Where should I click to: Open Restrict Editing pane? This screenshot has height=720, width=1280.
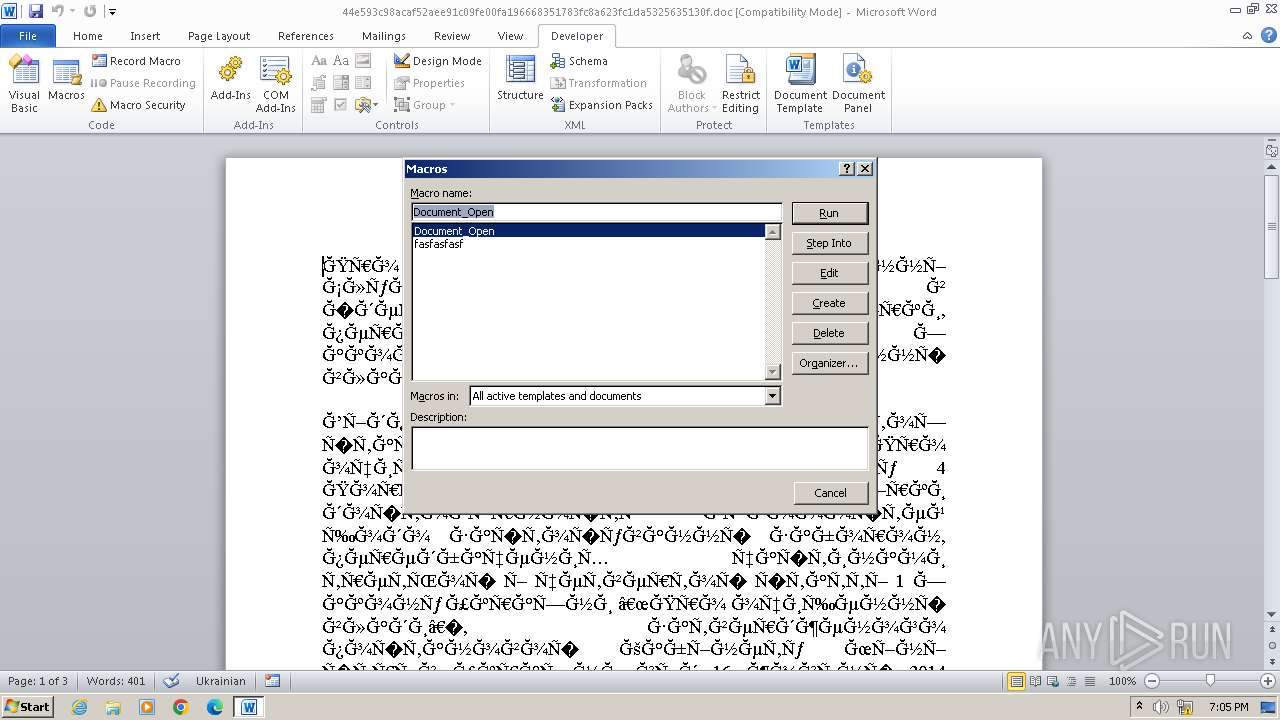pyautogui.click(x=741, y=84)
